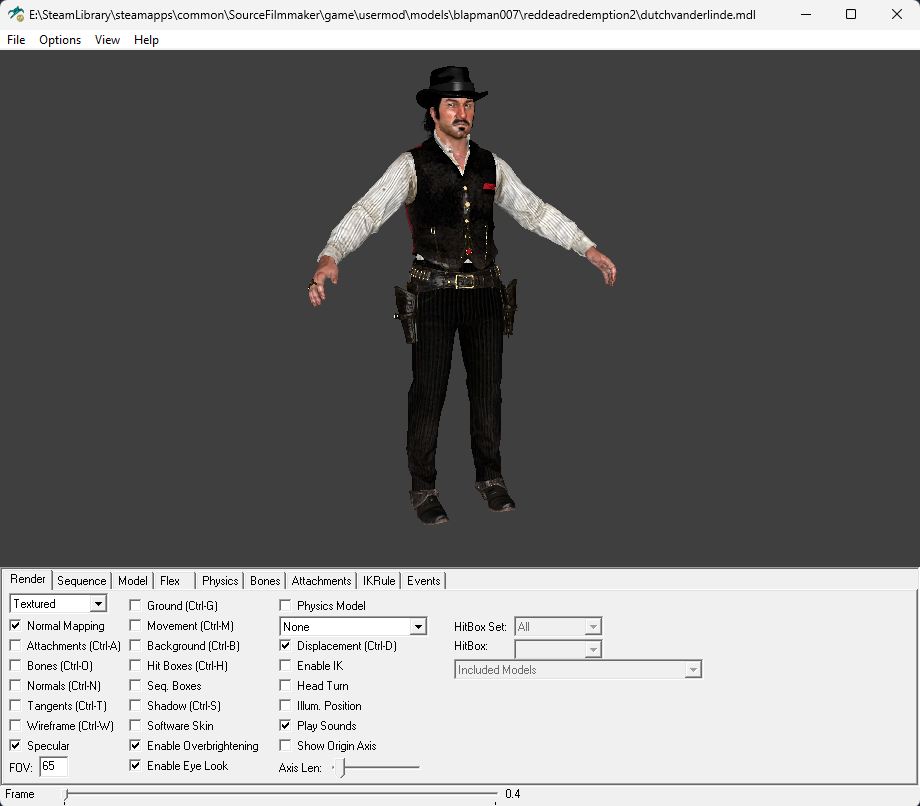Minimize the model viewer window
Viewport: 920px width, 806px height.
pos(806,15)
